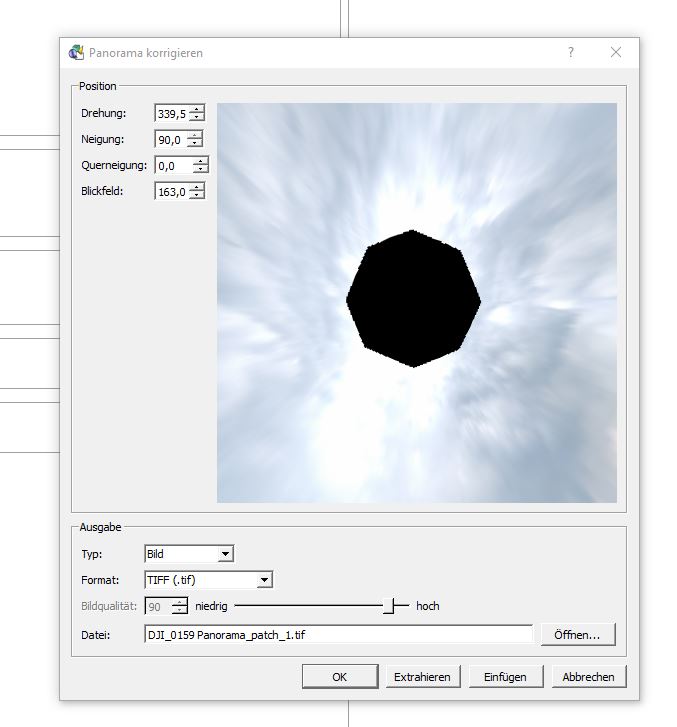Viewport: 677px width, 727px height.
Task: Increase the Neigung value with up arrow
Action: click(x=194, y=136)
